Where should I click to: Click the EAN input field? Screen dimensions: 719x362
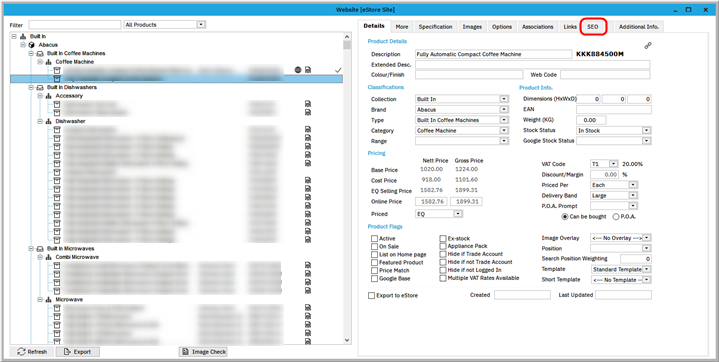click(614, 110)
